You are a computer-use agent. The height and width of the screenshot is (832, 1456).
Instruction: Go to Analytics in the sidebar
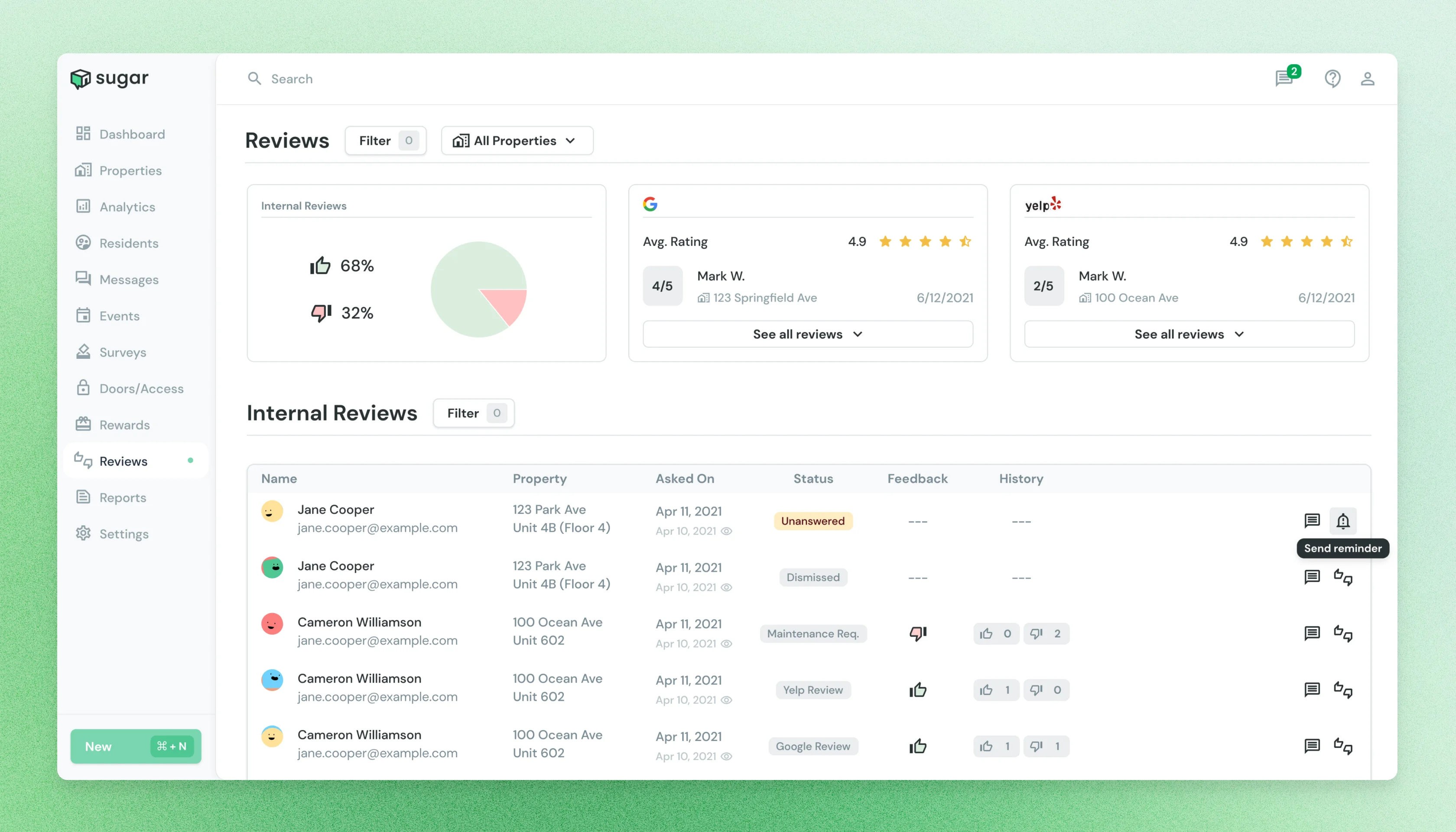click(x=127, y=207)
